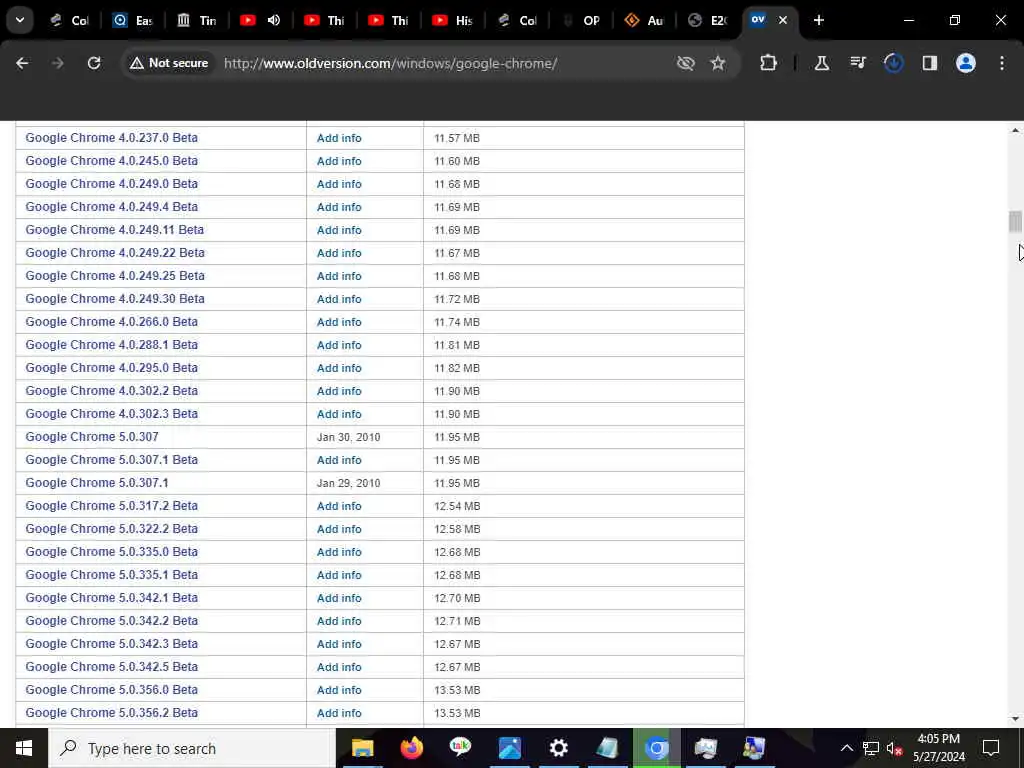Close the active OldVersion tab
This screenshot has height=768, width=1024.
[783, 20]
